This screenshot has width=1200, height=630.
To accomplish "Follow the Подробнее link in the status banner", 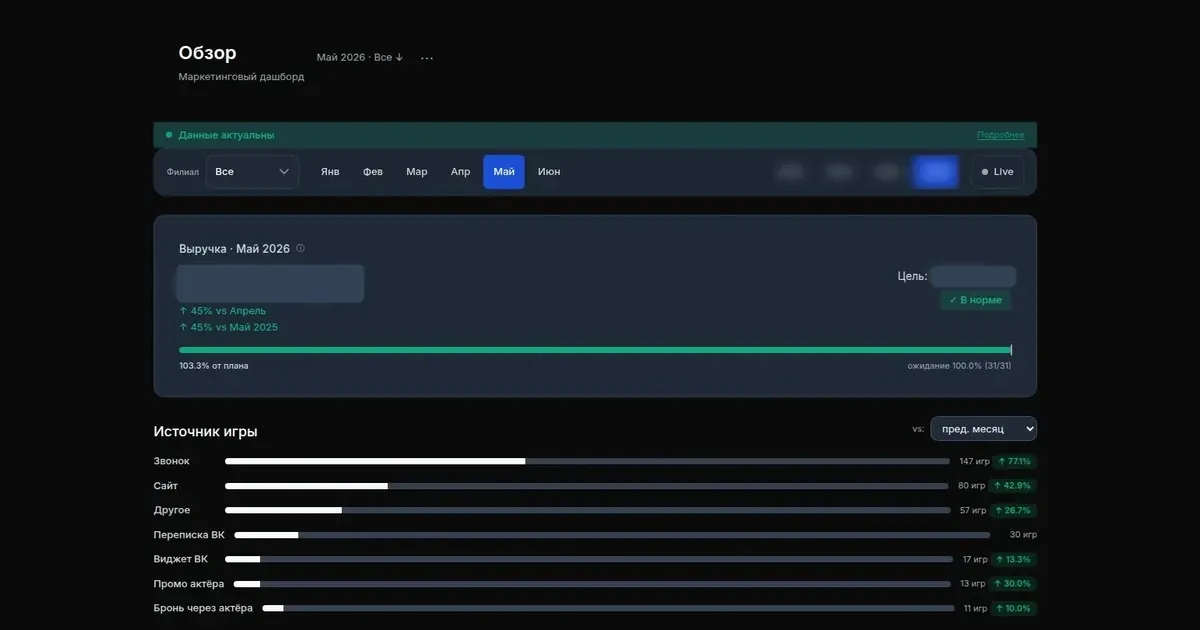I will (1000, 135).
